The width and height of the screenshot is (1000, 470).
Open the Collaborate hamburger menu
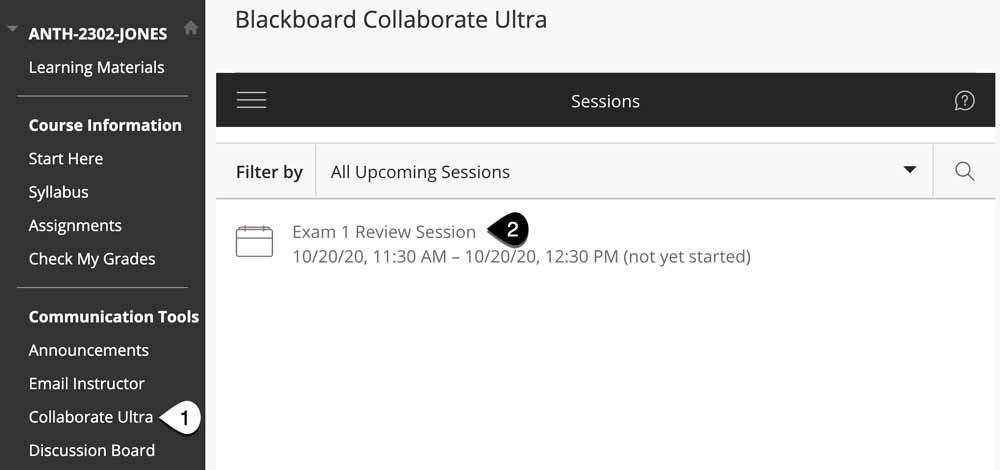tap(251, 100)
